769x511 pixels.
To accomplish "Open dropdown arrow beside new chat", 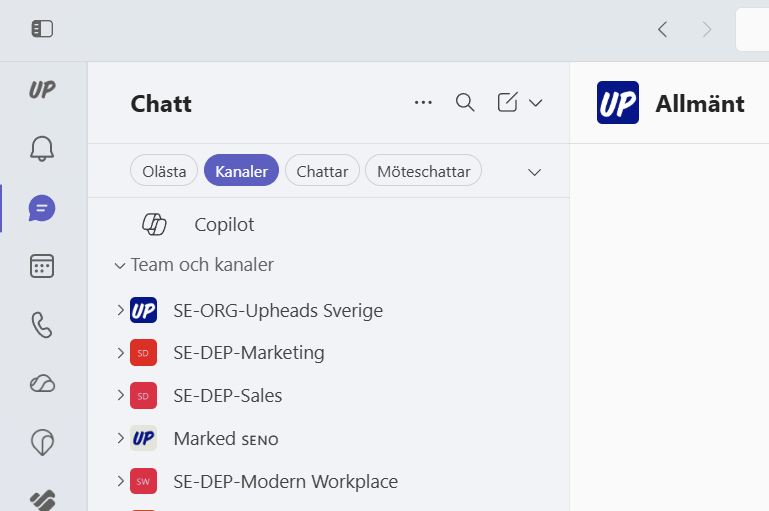I will 535,102.
